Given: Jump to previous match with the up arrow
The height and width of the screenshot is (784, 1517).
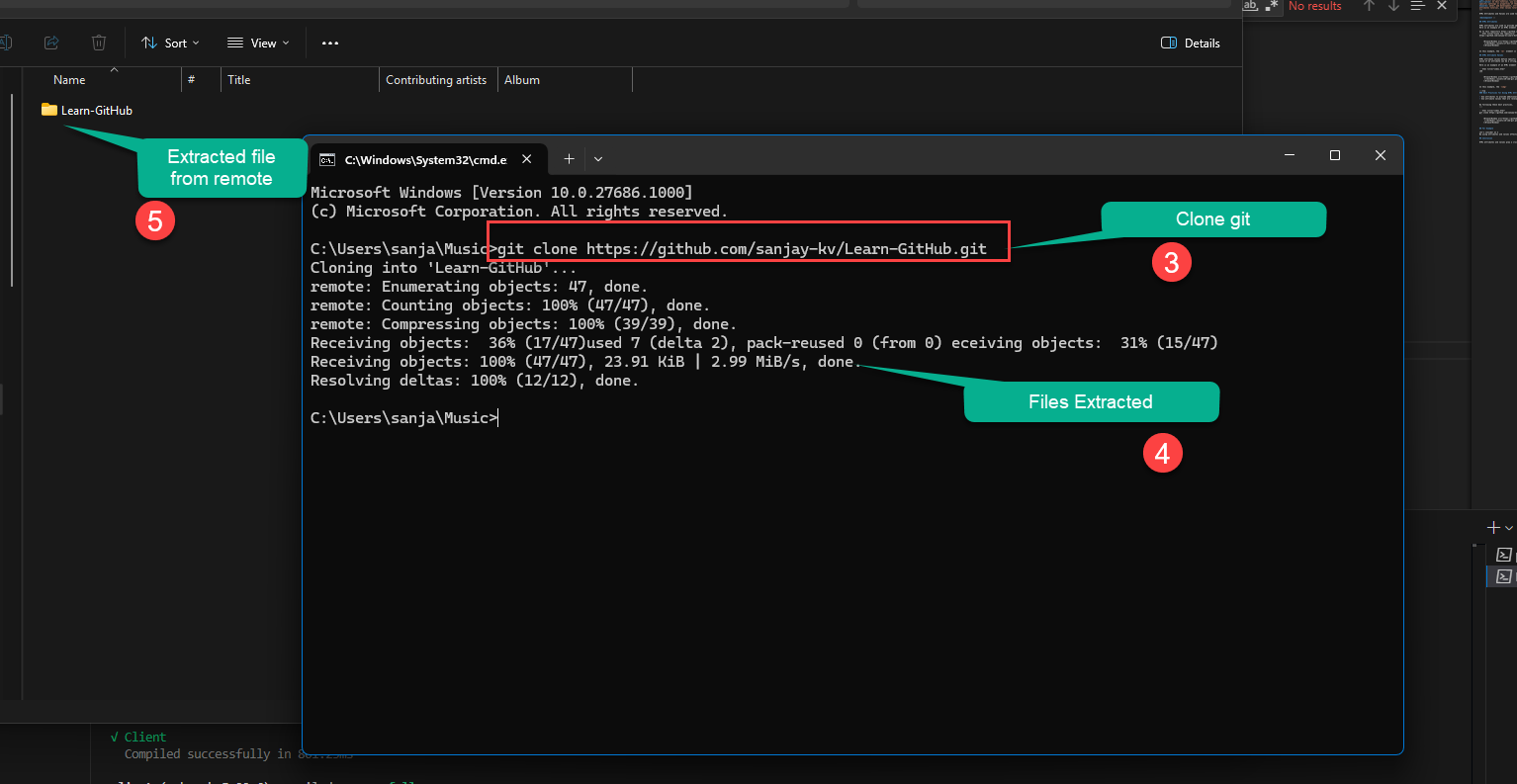Looking at the screenshot, I should pos(1370,7).
